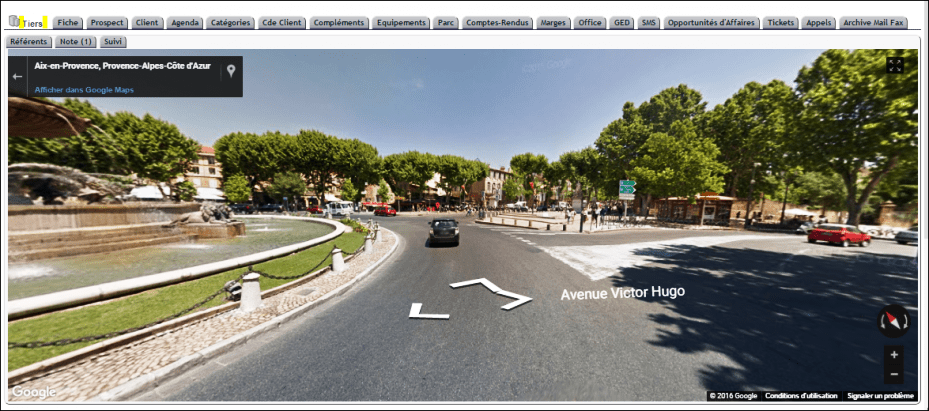This screenshot has height=411, width=929.
Task: Zoom in with the plus button
Action: click(894, 355)
